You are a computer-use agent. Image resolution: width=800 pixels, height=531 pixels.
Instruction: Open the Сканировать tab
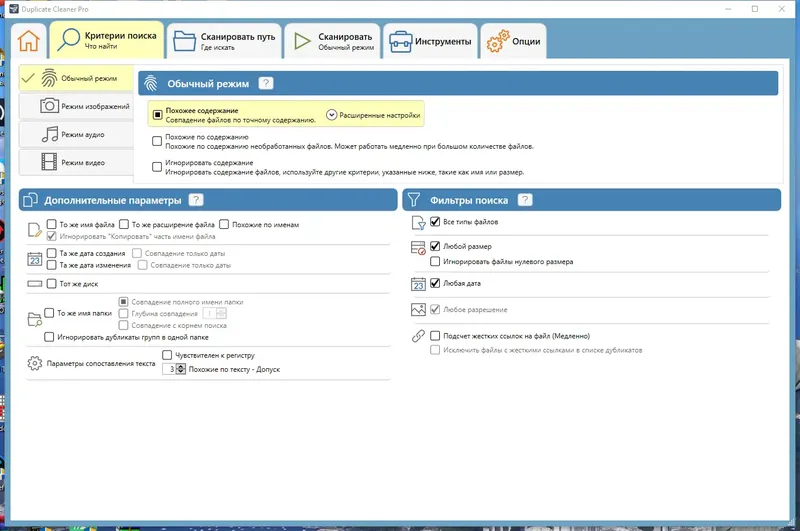point(333,41)
